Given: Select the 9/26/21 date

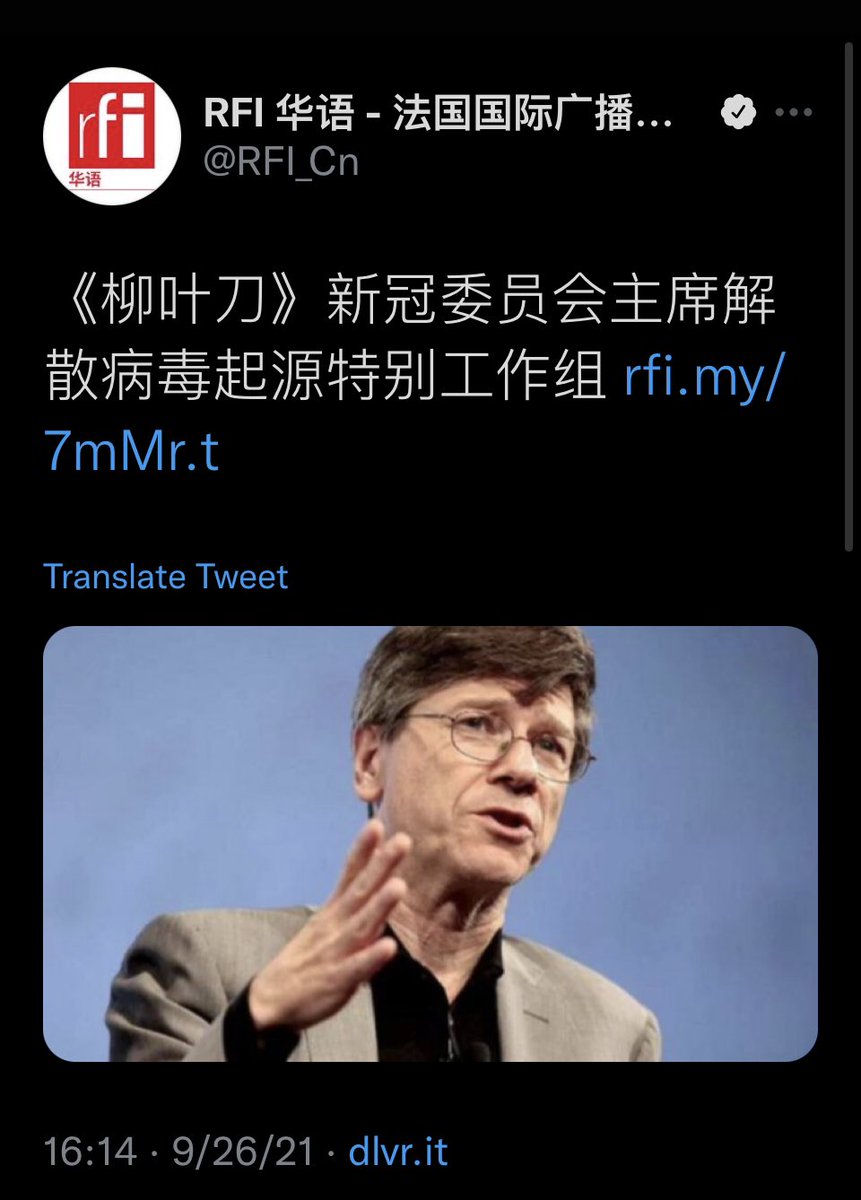Looking at the screenshot, I should tap(246, 1151).
